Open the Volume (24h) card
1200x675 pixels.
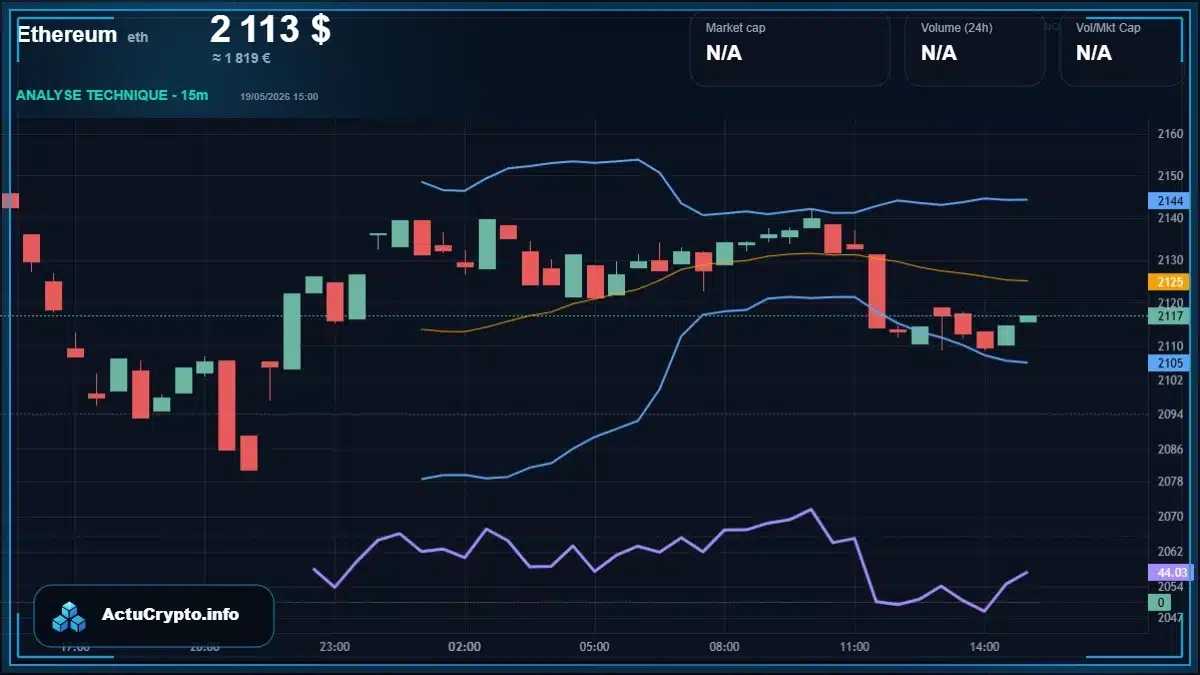point(974,48)
